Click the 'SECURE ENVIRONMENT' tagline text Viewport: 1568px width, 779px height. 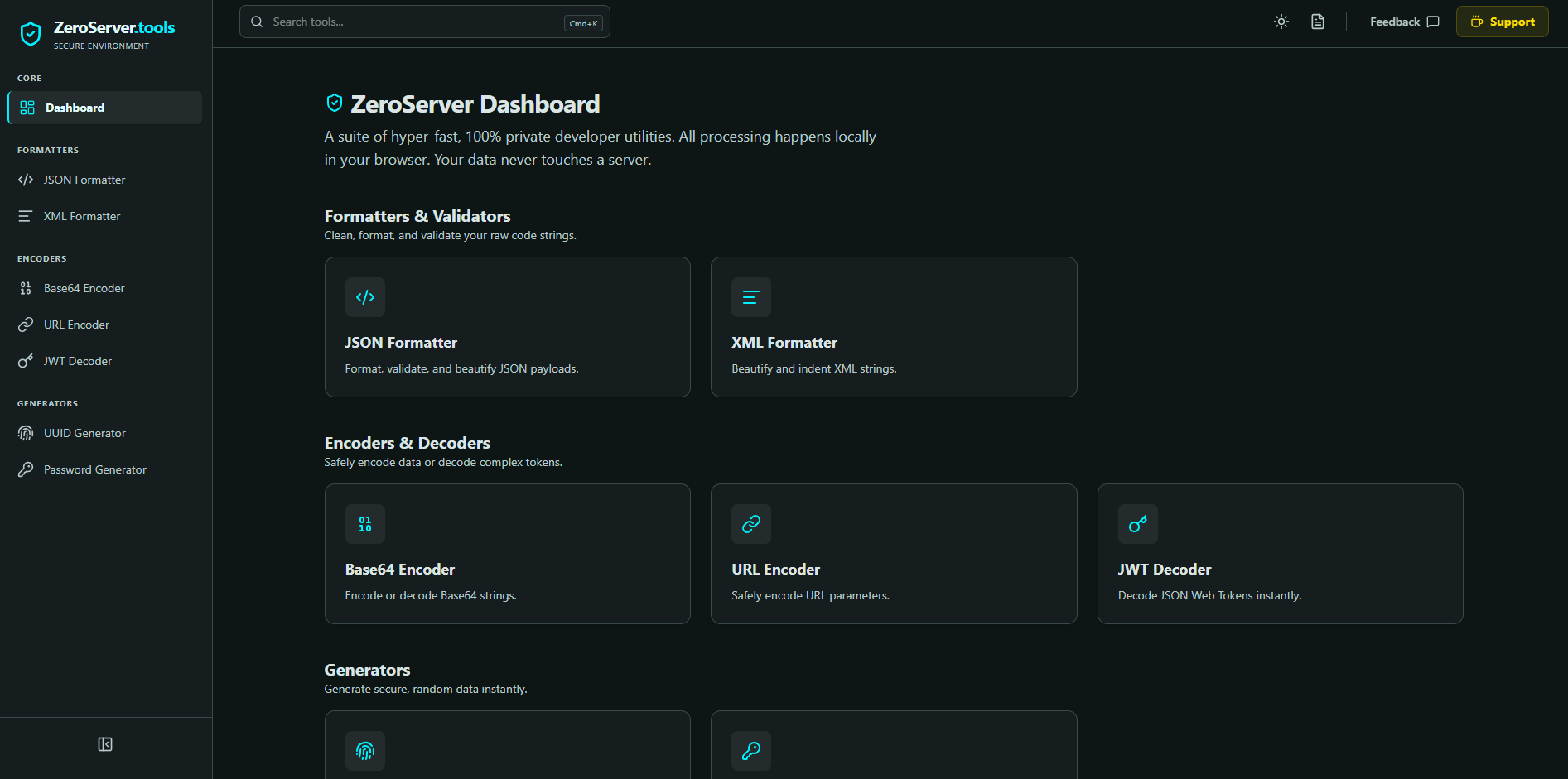point(102,46)
